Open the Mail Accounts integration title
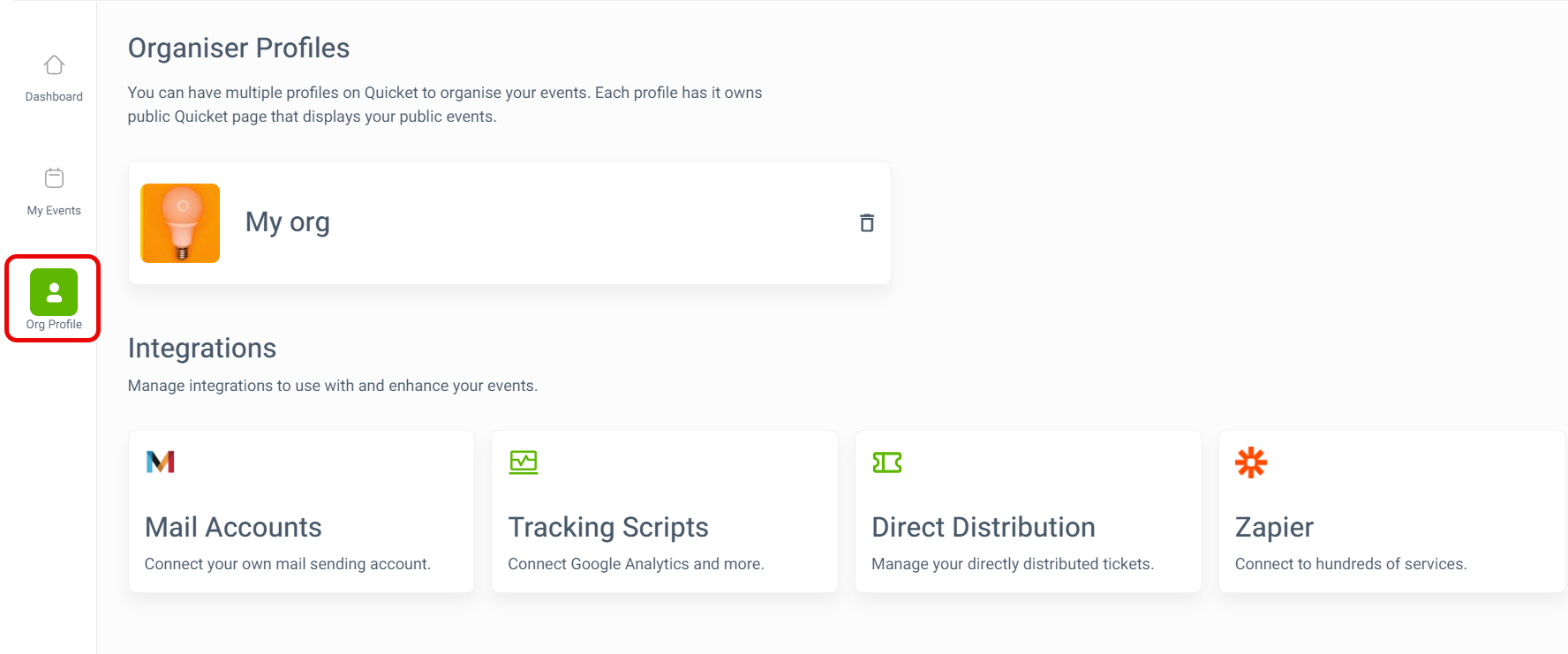Viewport: 1568px width, 654px height. [x=233, y=527]
